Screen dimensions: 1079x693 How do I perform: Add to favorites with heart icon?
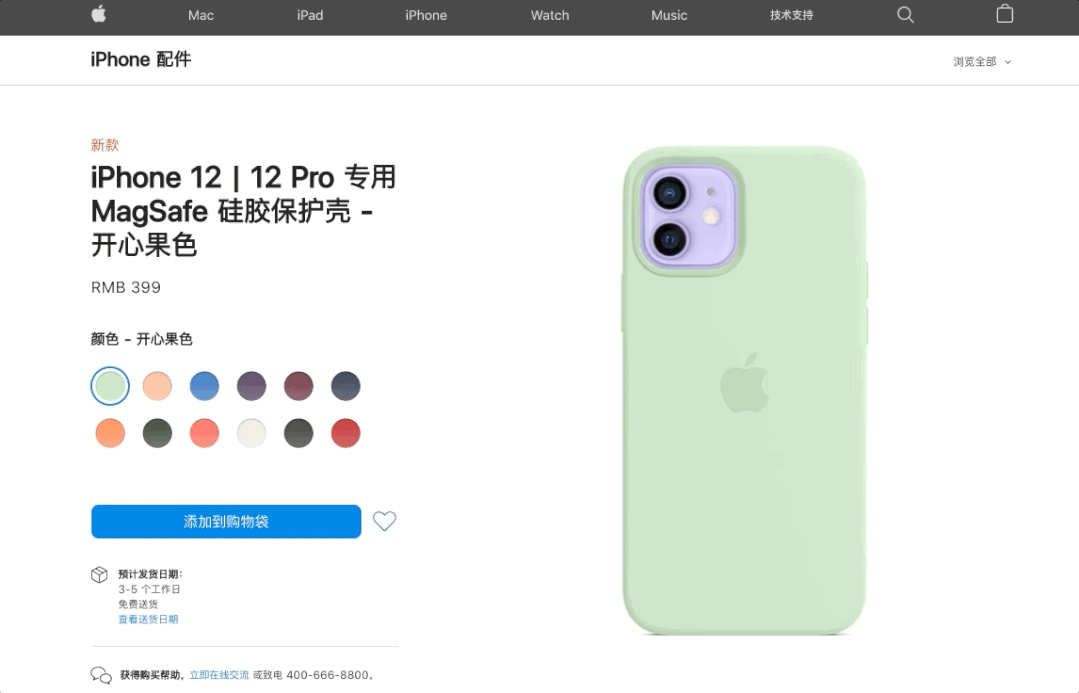[x=385, y=521]
